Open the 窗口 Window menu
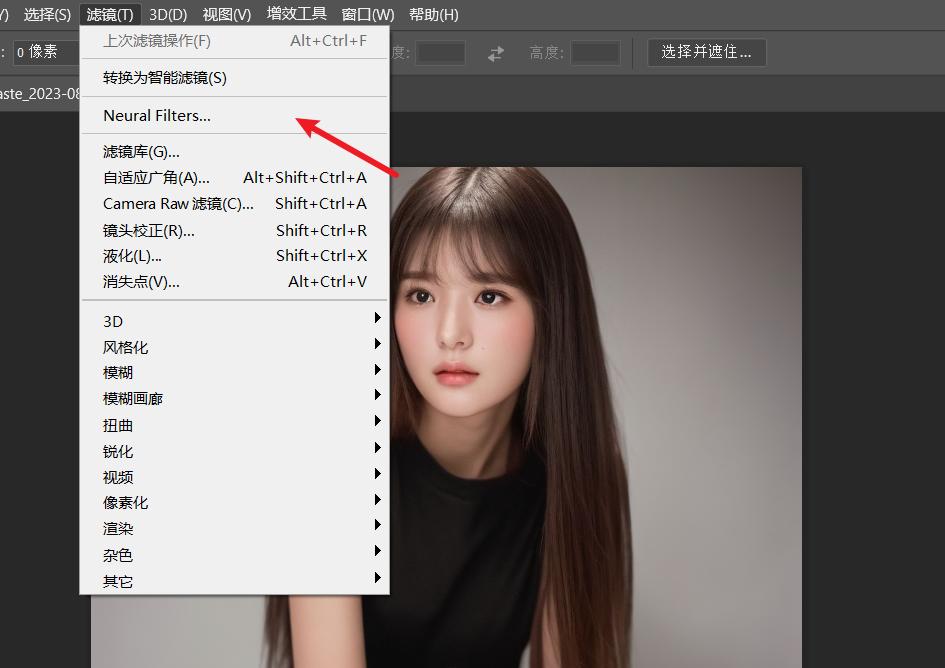 click(367, 14)
